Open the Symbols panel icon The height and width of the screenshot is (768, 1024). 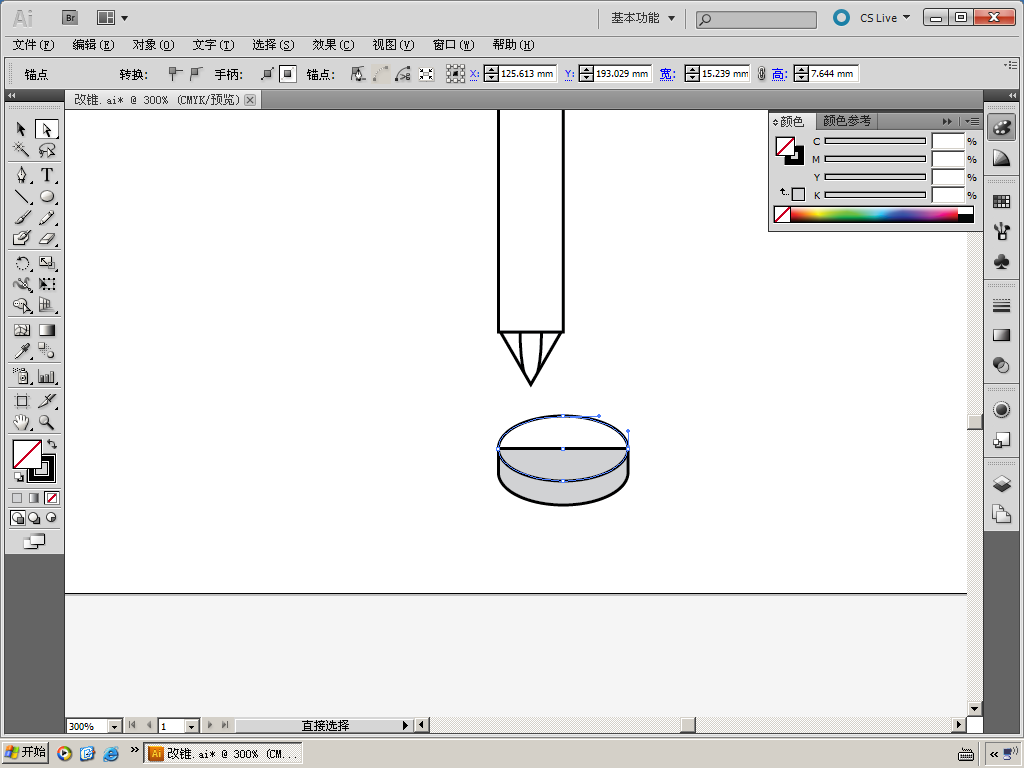click(x=1001, y=261)
